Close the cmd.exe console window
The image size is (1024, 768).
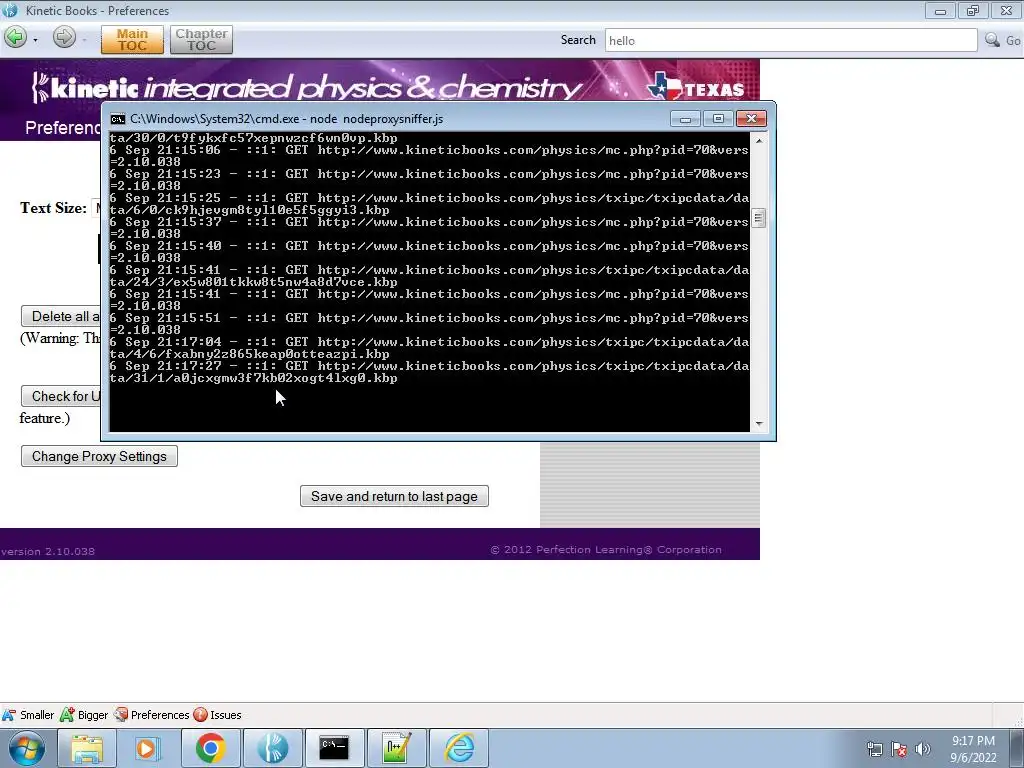pyautogui.click(x=751, y=119)
